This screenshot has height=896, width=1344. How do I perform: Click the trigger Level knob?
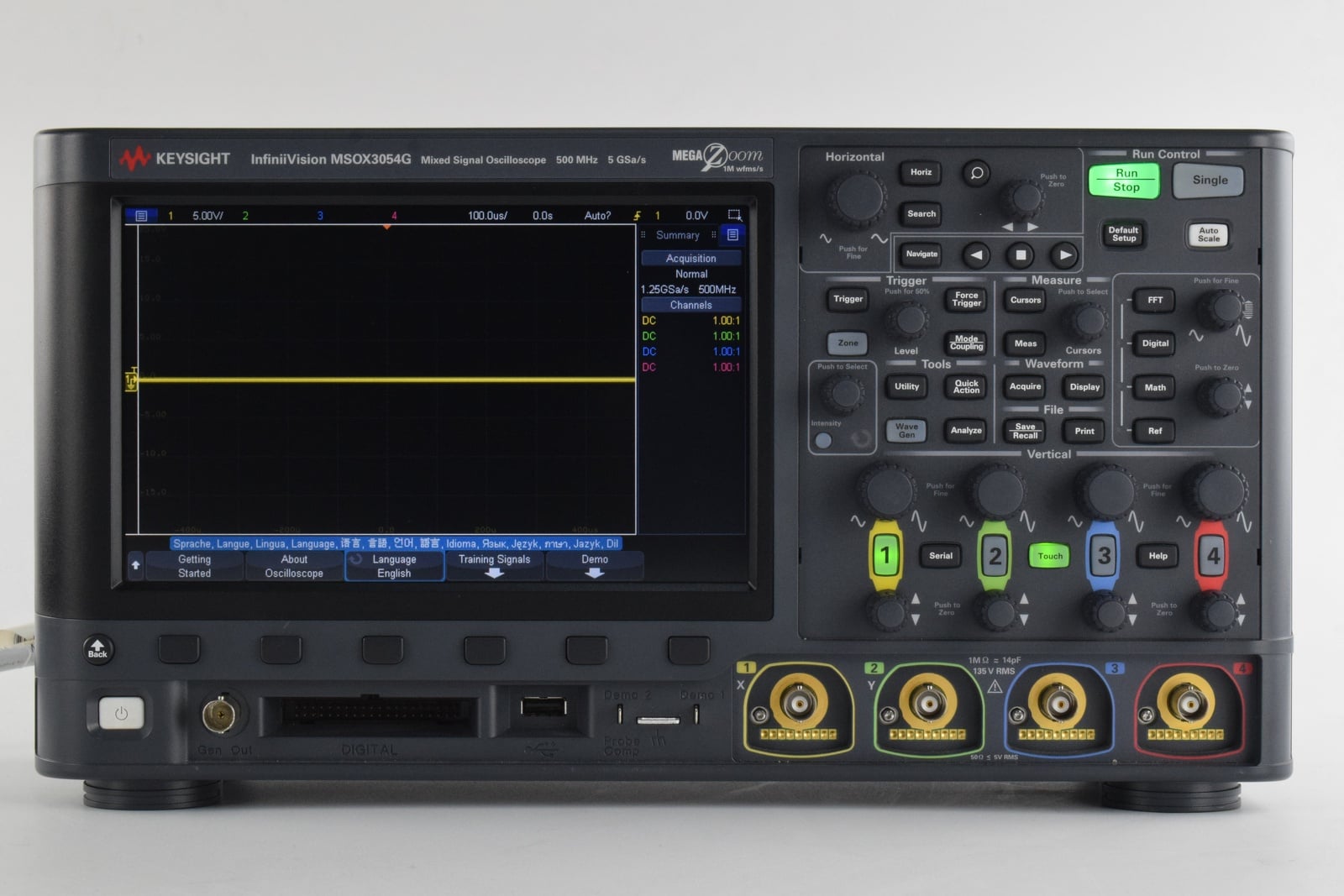[x=907, y=319]
